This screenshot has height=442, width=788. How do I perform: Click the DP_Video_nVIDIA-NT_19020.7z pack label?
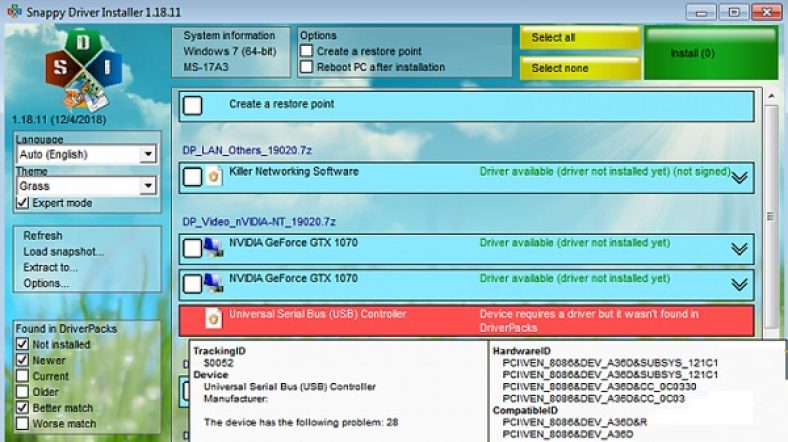[259, 222]
